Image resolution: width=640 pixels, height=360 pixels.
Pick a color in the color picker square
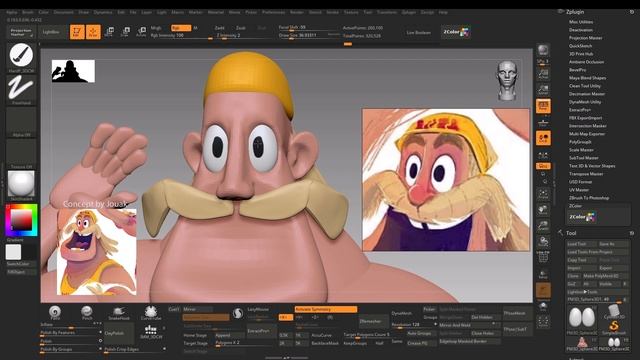click(x=21, y=220)
